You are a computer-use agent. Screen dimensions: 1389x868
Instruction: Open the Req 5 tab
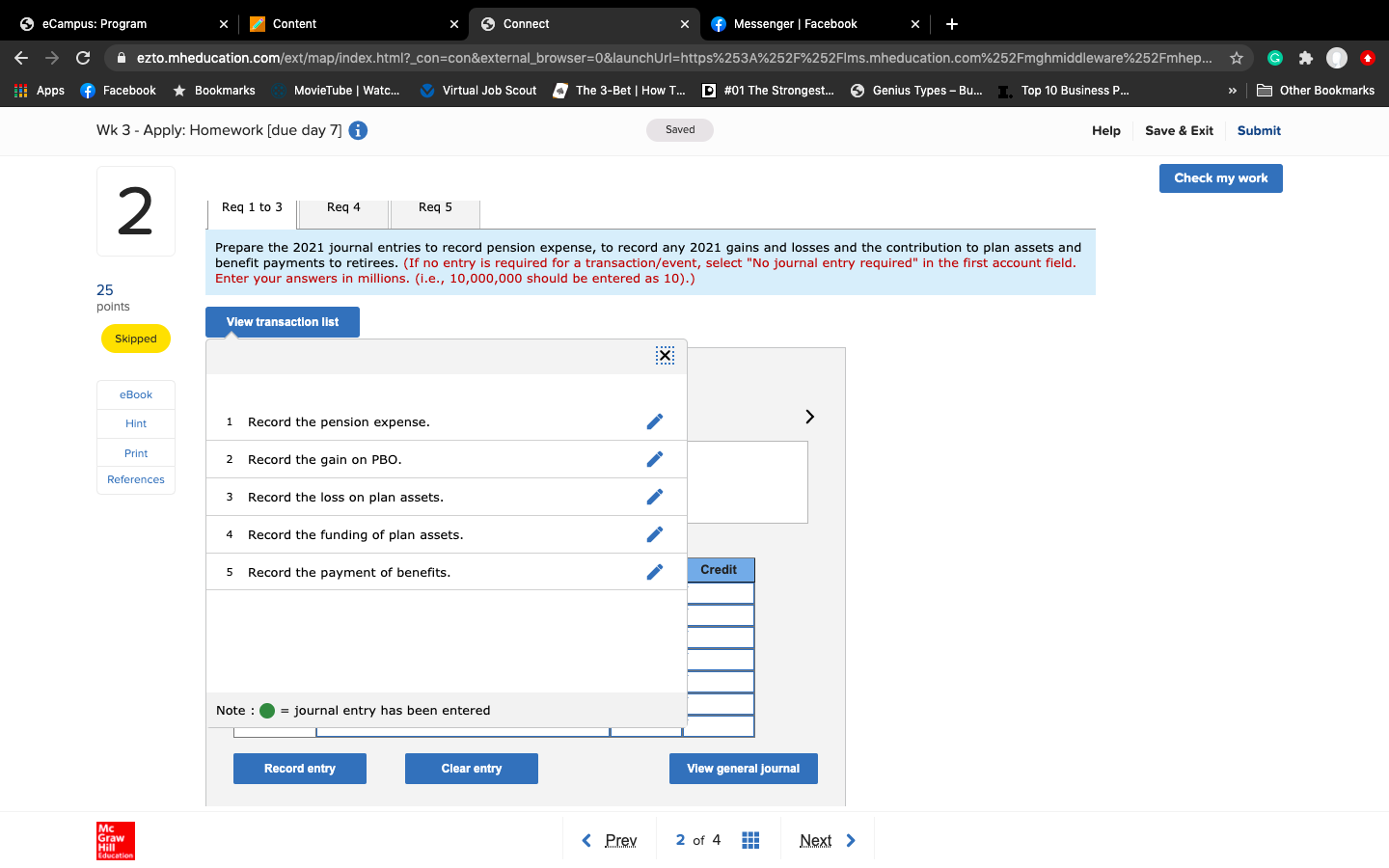434,206
